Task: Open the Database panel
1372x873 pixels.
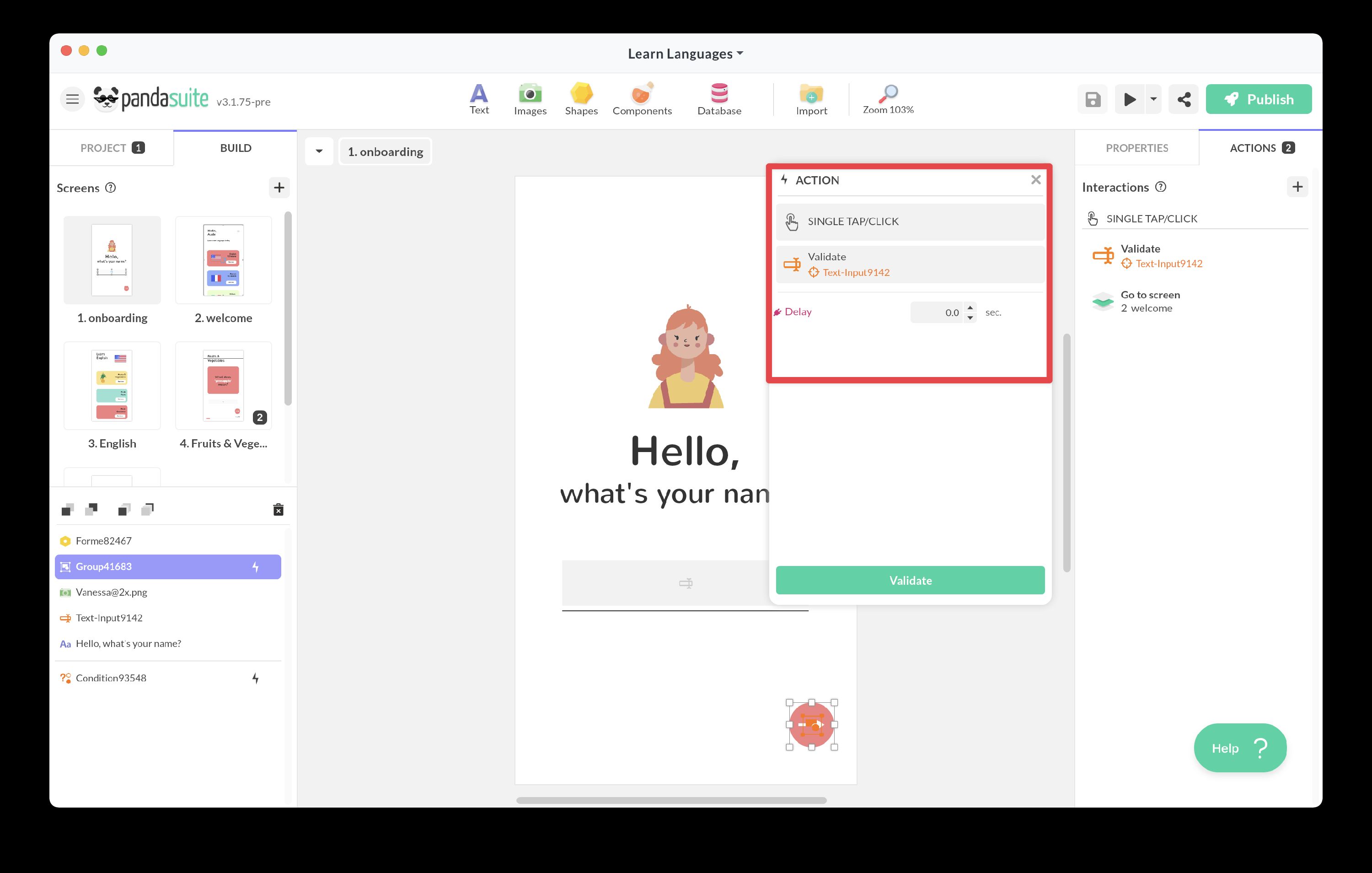Action: [719, 99]
